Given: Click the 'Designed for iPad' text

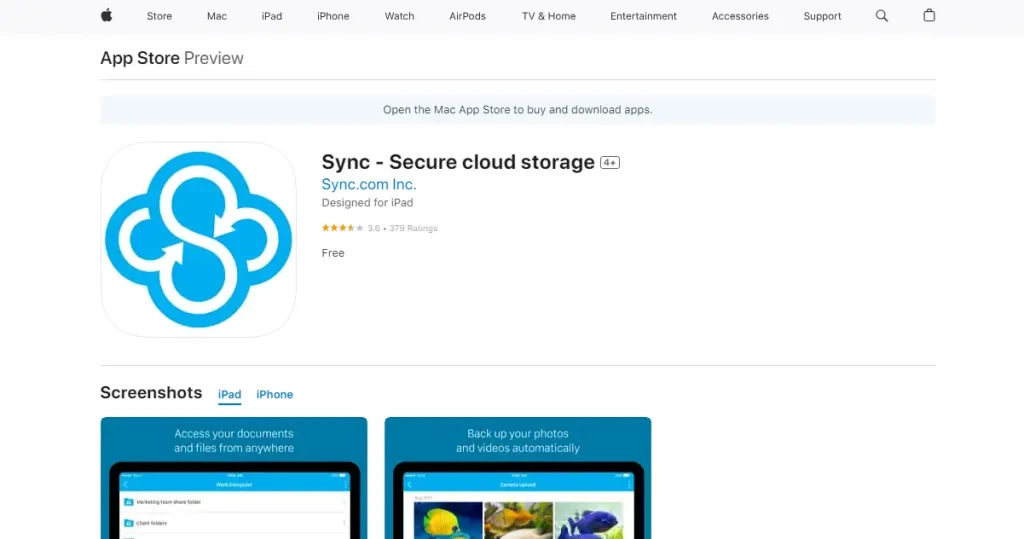Looking at the screenshot, I should (x=367, y=203).
